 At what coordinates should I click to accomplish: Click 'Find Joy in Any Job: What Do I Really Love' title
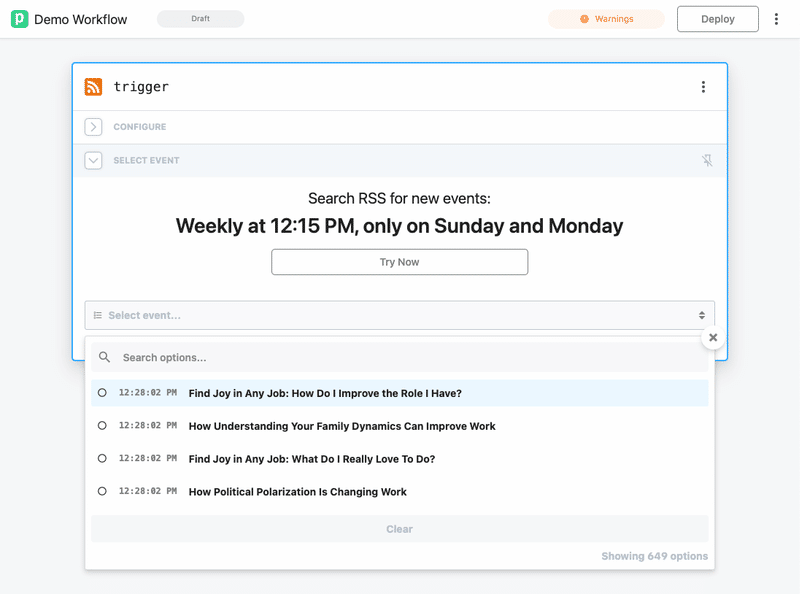tap(312, 459)
